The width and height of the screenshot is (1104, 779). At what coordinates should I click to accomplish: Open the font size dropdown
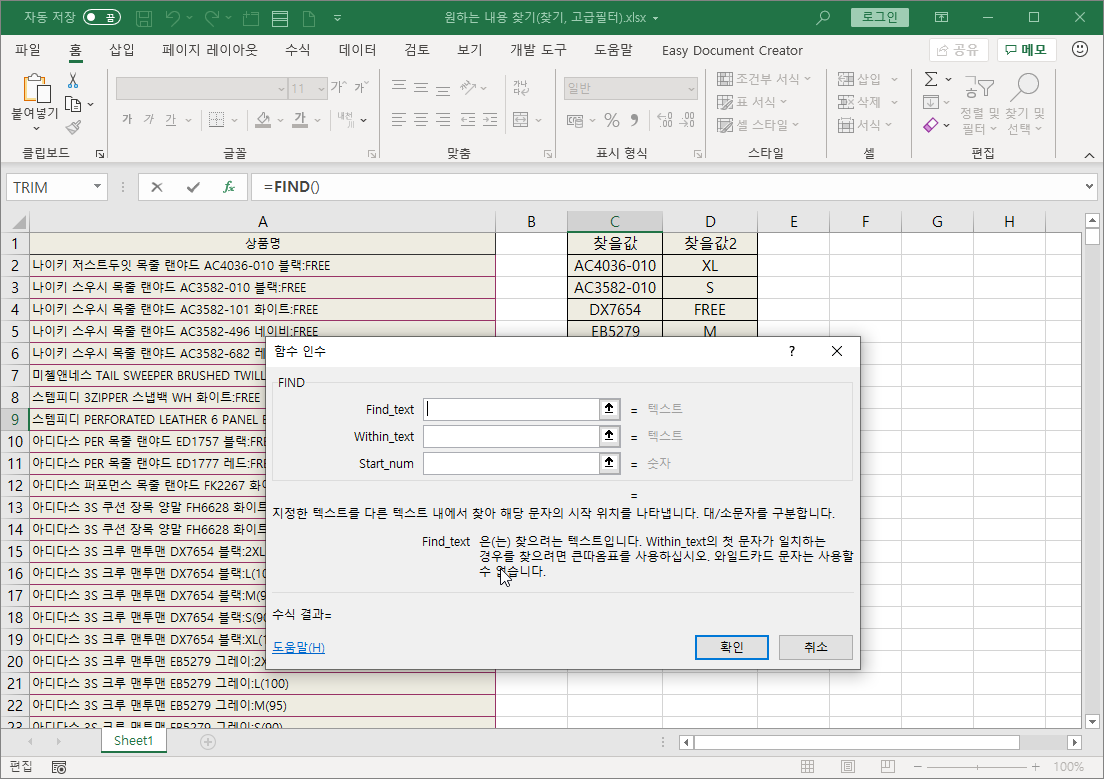pos(321,89)
